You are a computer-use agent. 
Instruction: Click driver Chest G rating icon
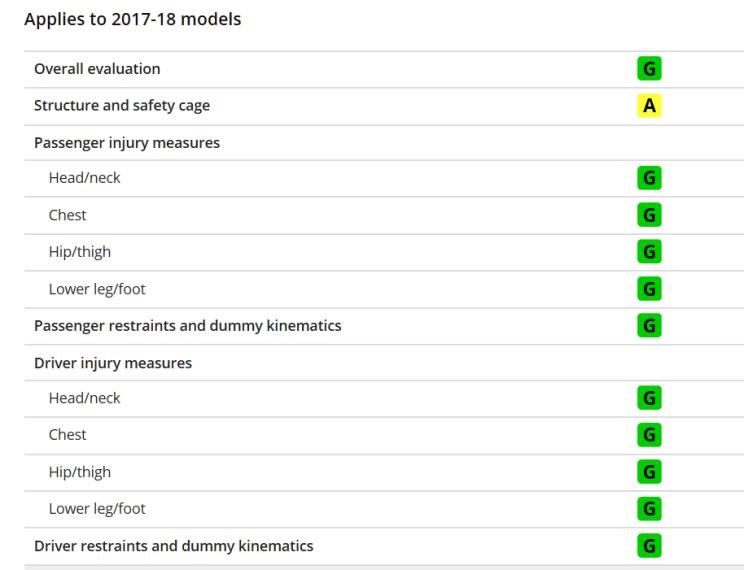[x=649, y=435]
